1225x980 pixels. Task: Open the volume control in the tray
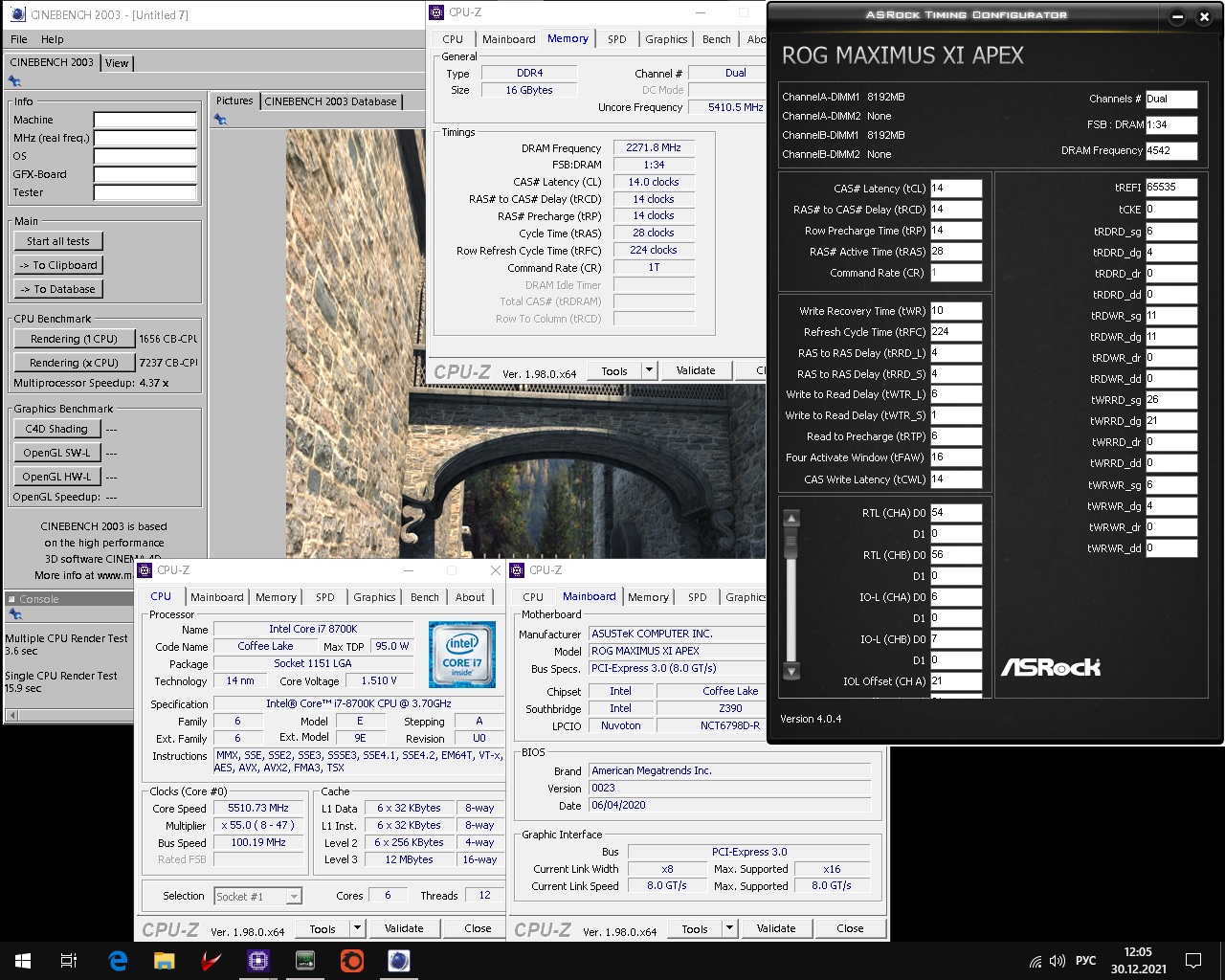[x=1058, y=962]
